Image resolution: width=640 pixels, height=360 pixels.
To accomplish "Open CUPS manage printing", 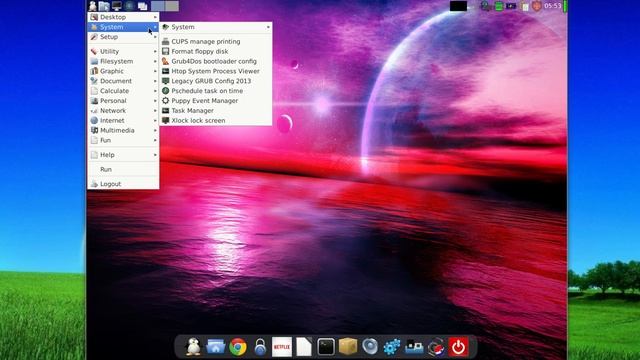I will pos(216,42).
